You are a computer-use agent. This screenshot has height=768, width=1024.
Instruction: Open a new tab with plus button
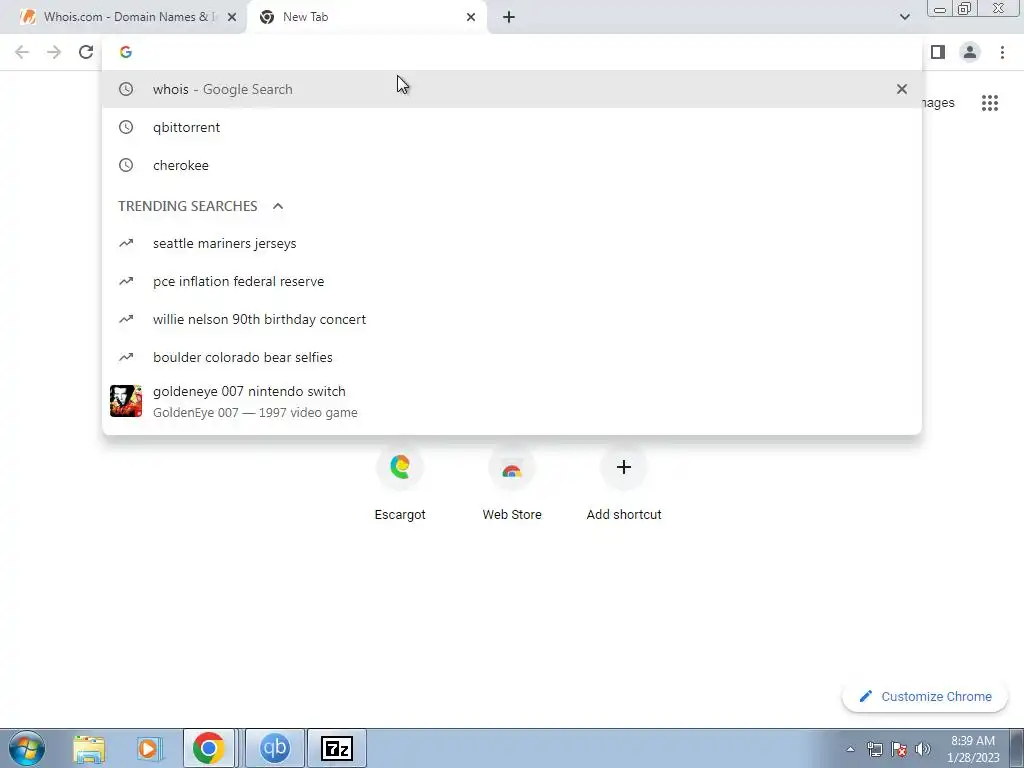pos(509,17)
